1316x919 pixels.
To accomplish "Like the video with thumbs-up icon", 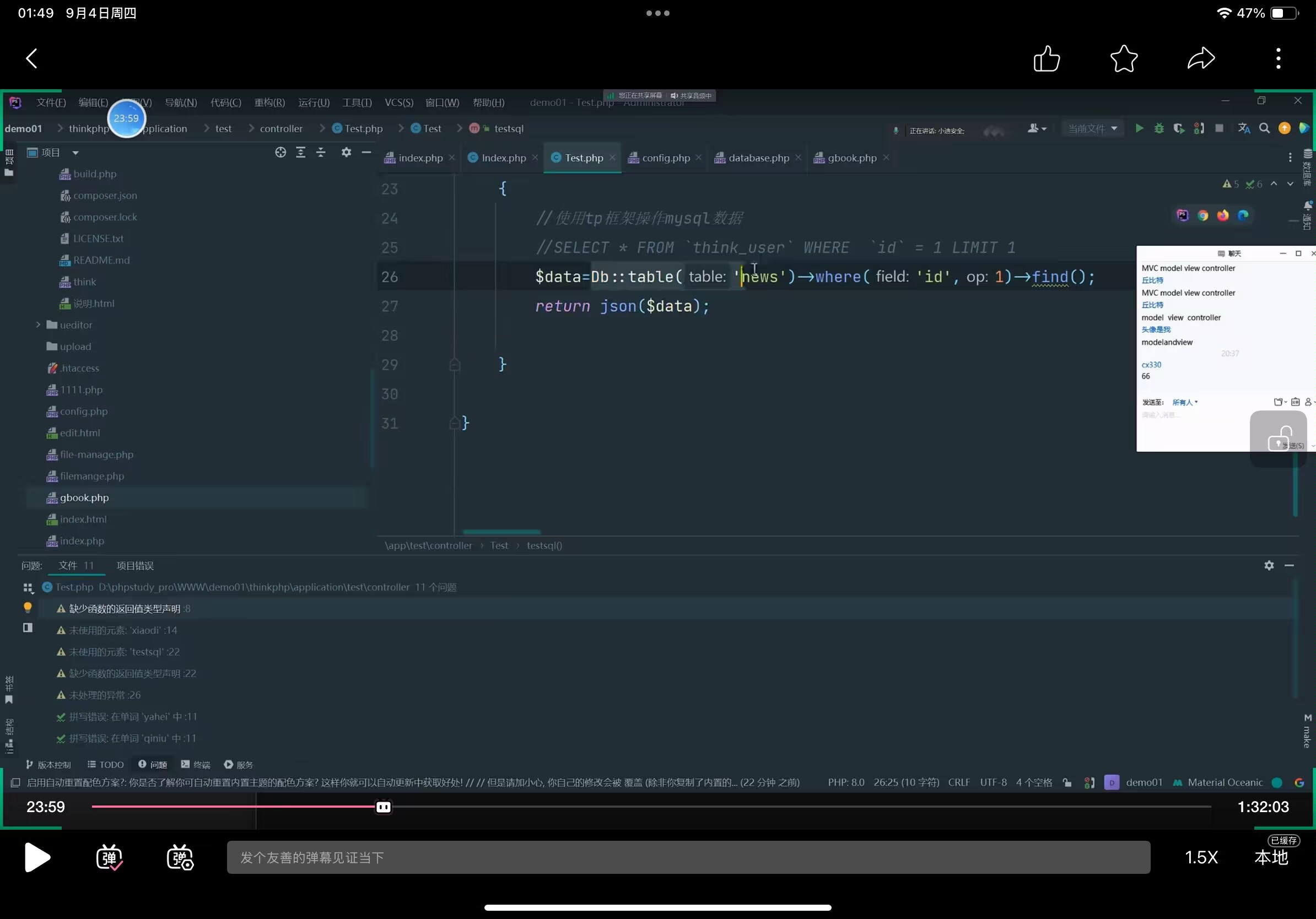I will point(1047,58).
